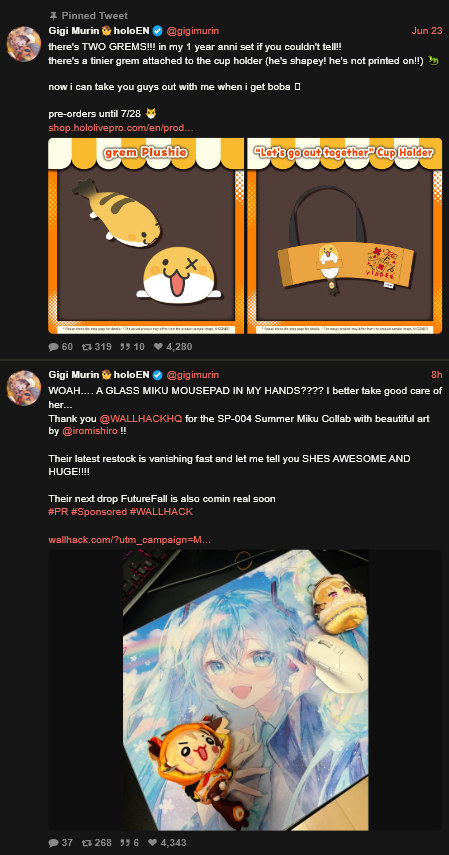
Task: Open the wallhack.com campaign link
Action: (129, 540)
